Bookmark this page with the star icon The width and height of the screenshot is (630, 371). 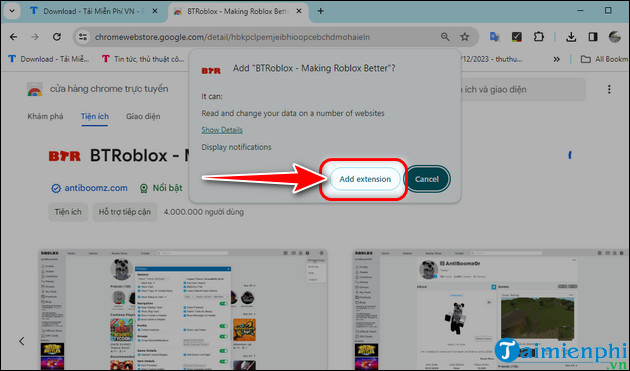pos(465,37)
